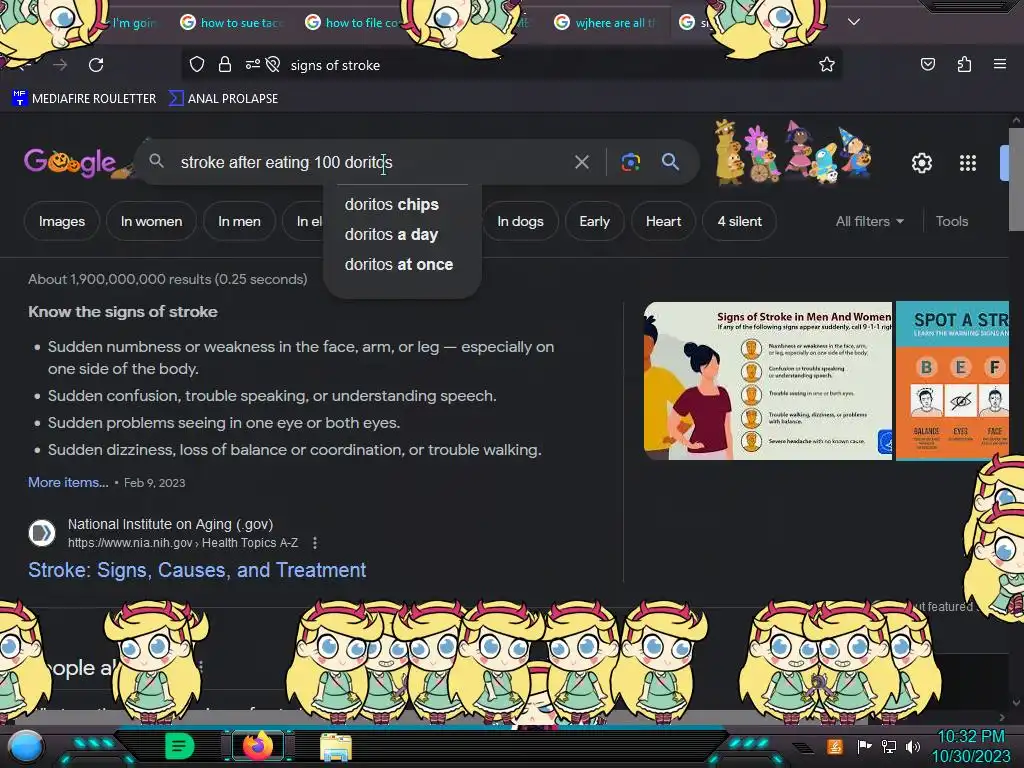Click the orange Java tray icon
The height and width of the screenshot is (768, 1024).
click(834, 746)
